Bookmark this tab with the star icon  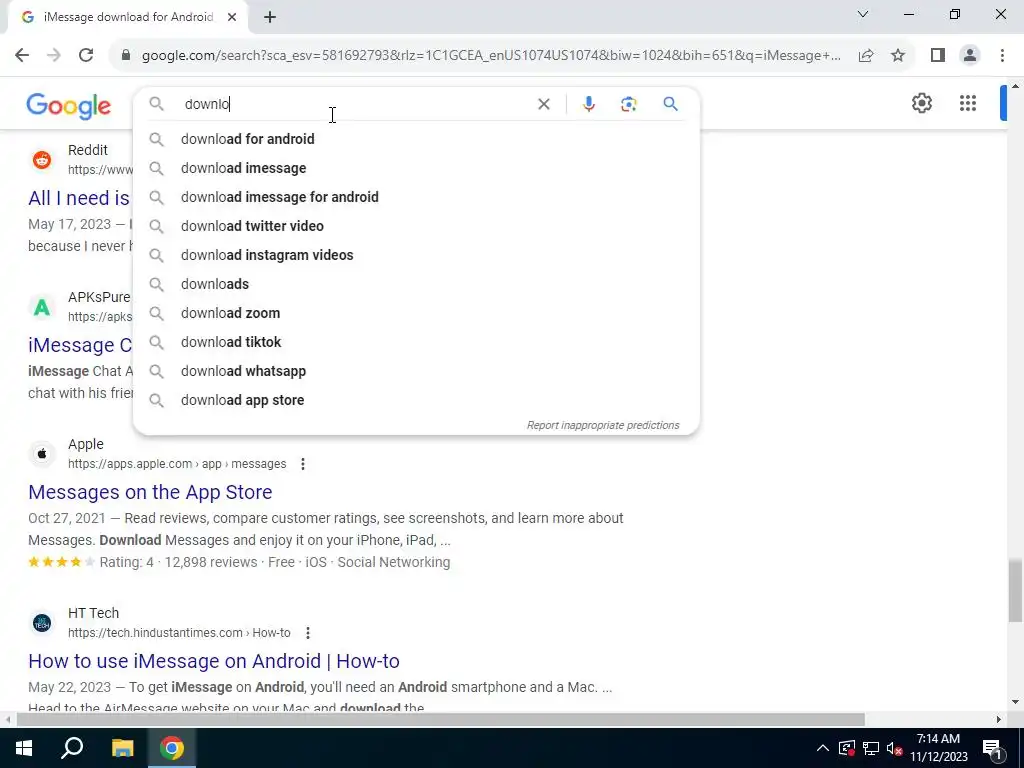(x=898, y=56)
